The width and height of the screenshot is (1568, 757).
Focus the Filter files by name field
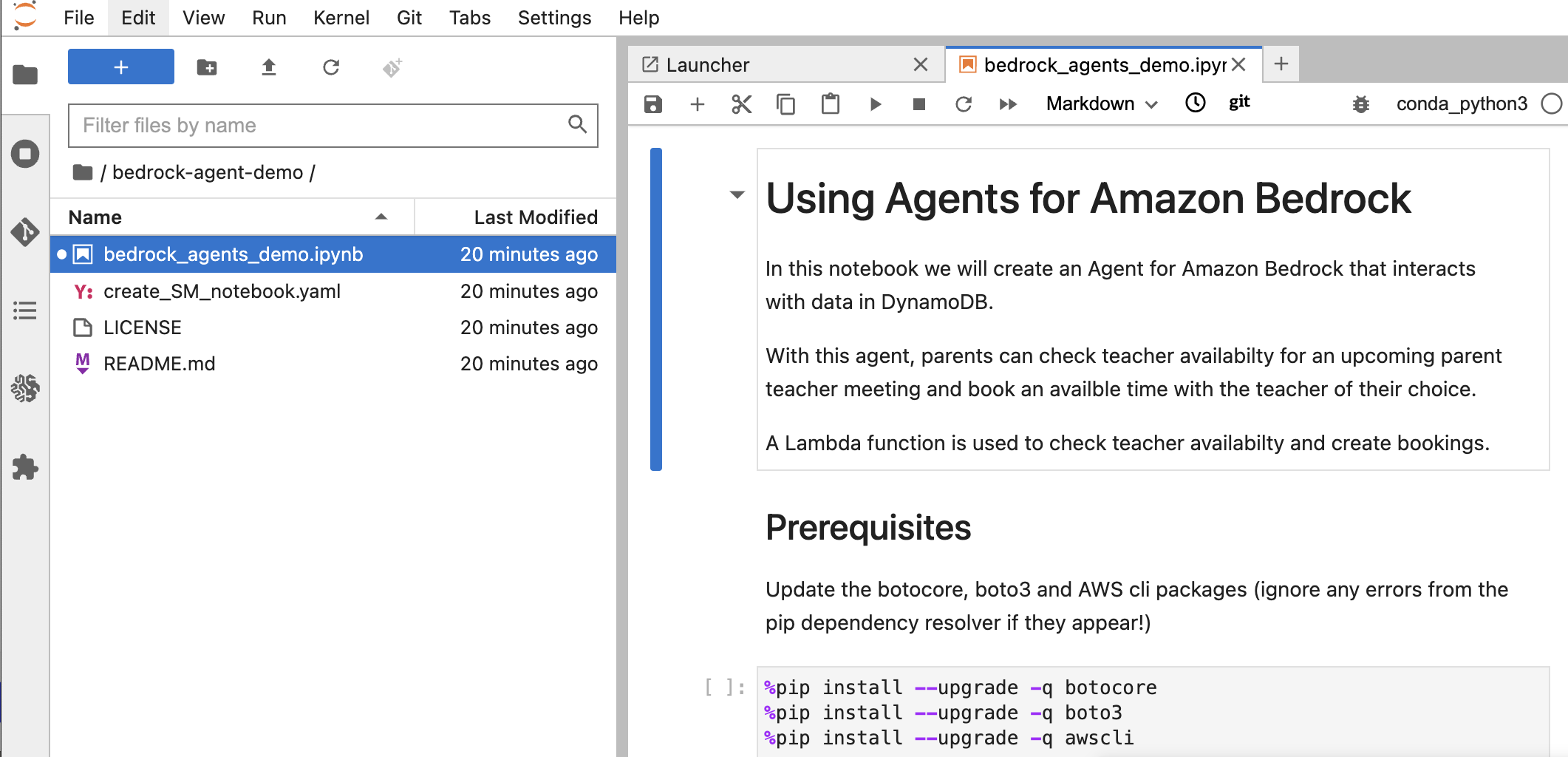click(x=333, y=126)
